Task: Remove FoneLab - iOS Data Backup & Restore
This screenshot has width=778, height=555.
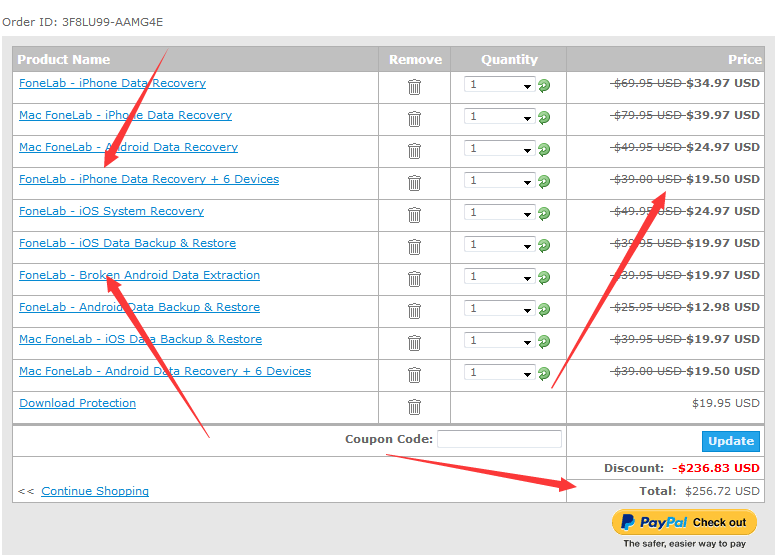Action: coord(414,247)
